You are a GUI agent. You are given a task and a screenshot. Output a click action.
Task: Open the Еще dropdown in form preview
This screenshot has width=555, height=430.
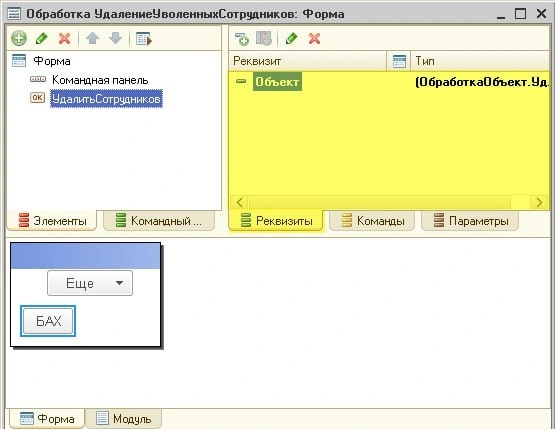click(x=90, y=283)
